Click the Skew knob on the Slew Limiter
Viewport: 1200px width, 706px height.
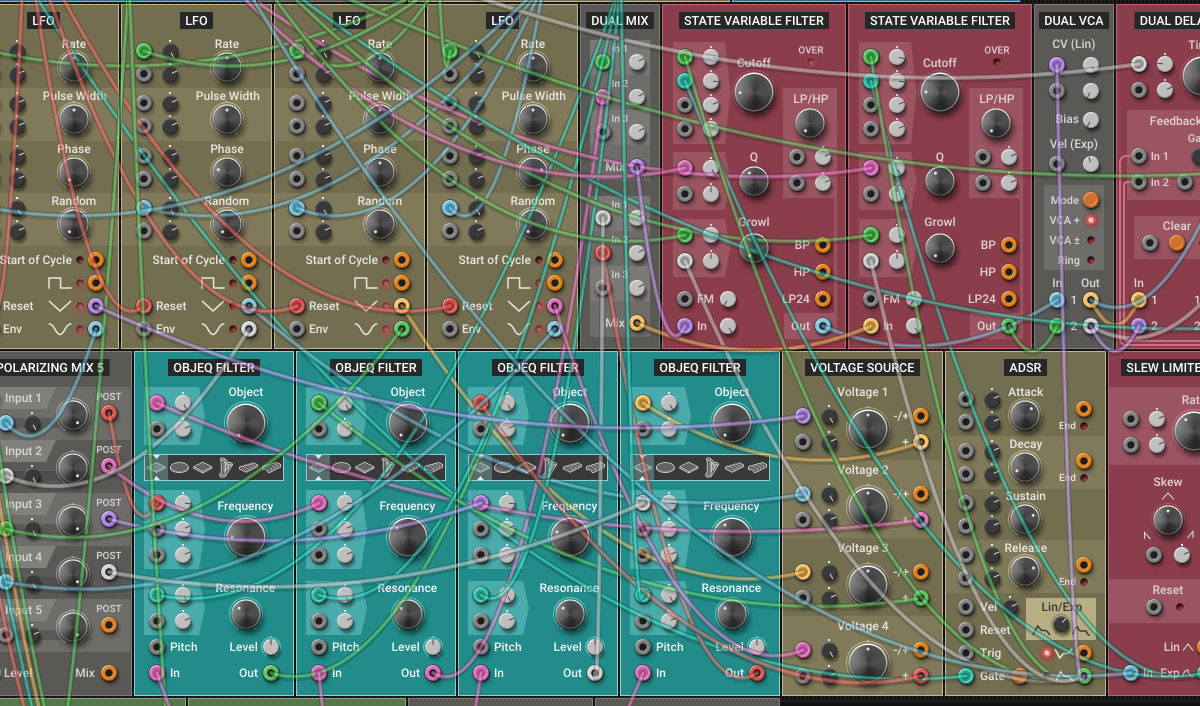1167,519
